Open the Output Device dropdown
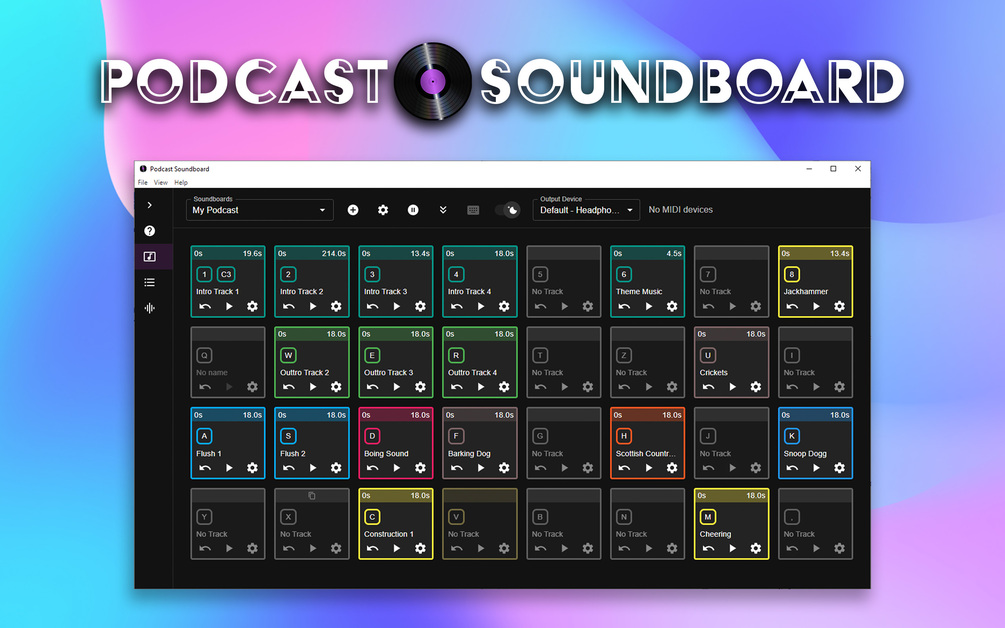The width and height of the screenshot is (1005, 628). click(586, 210)
